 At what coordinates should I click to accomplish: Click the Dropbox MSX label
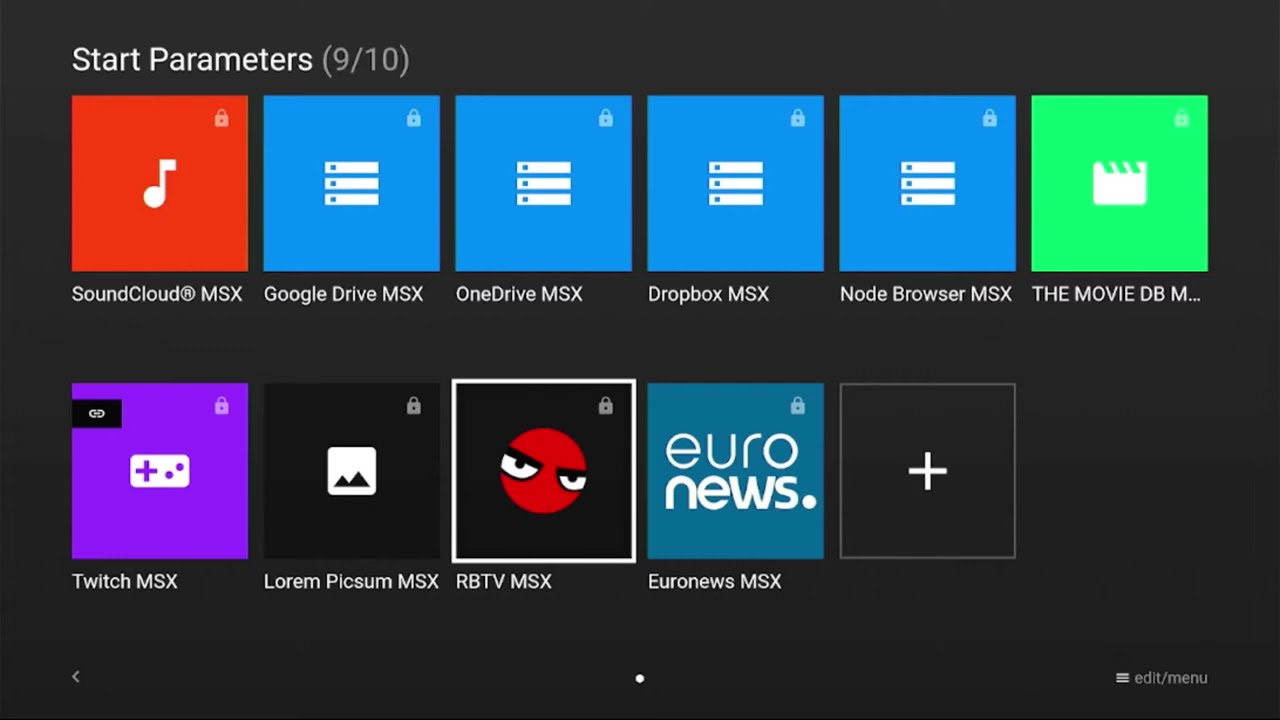point(709,294)
